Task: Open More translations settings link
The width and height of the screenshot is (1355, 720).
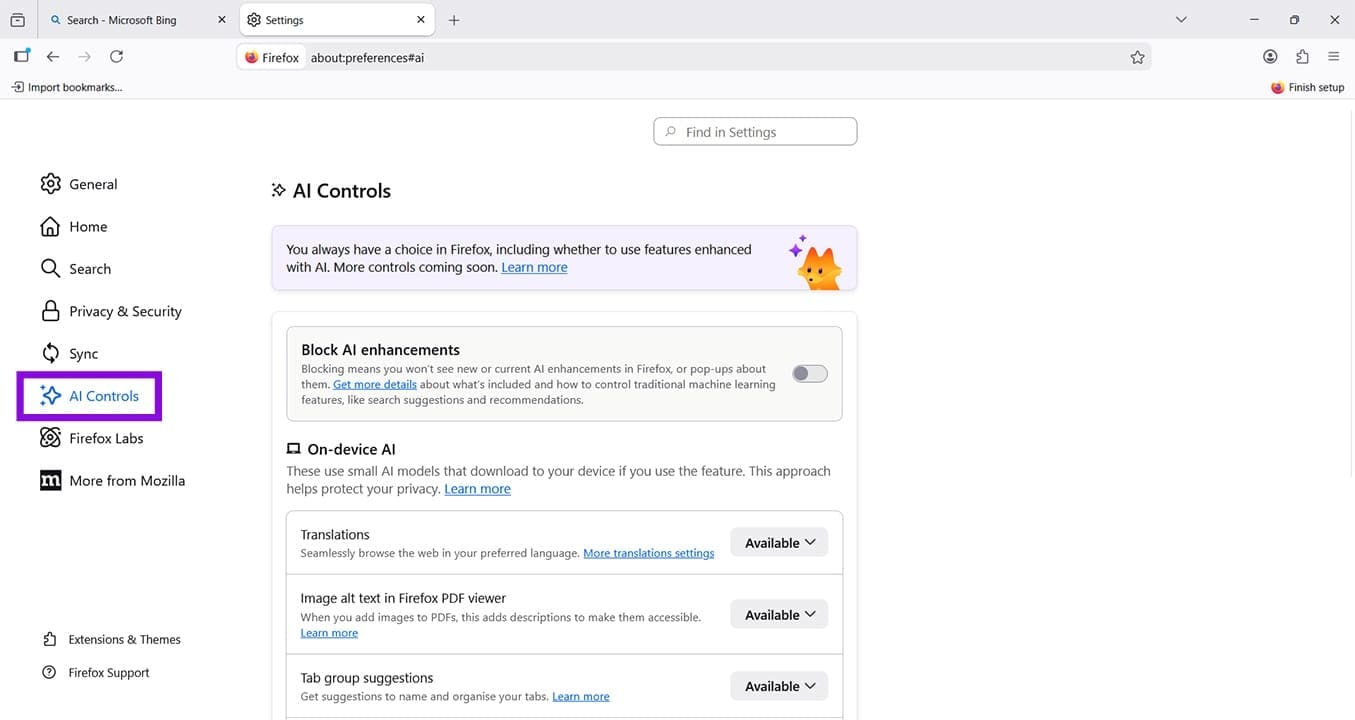Action: coord(649,553)
